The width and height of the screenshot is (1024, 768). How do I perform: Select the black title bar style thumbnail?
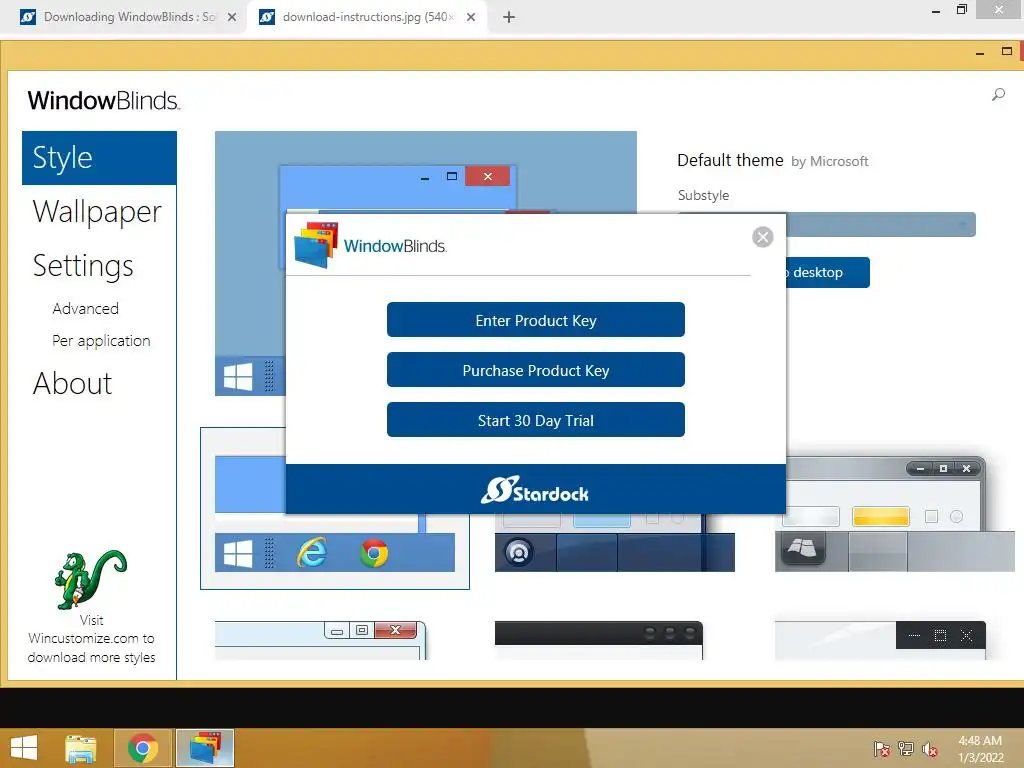pos(599,640)
